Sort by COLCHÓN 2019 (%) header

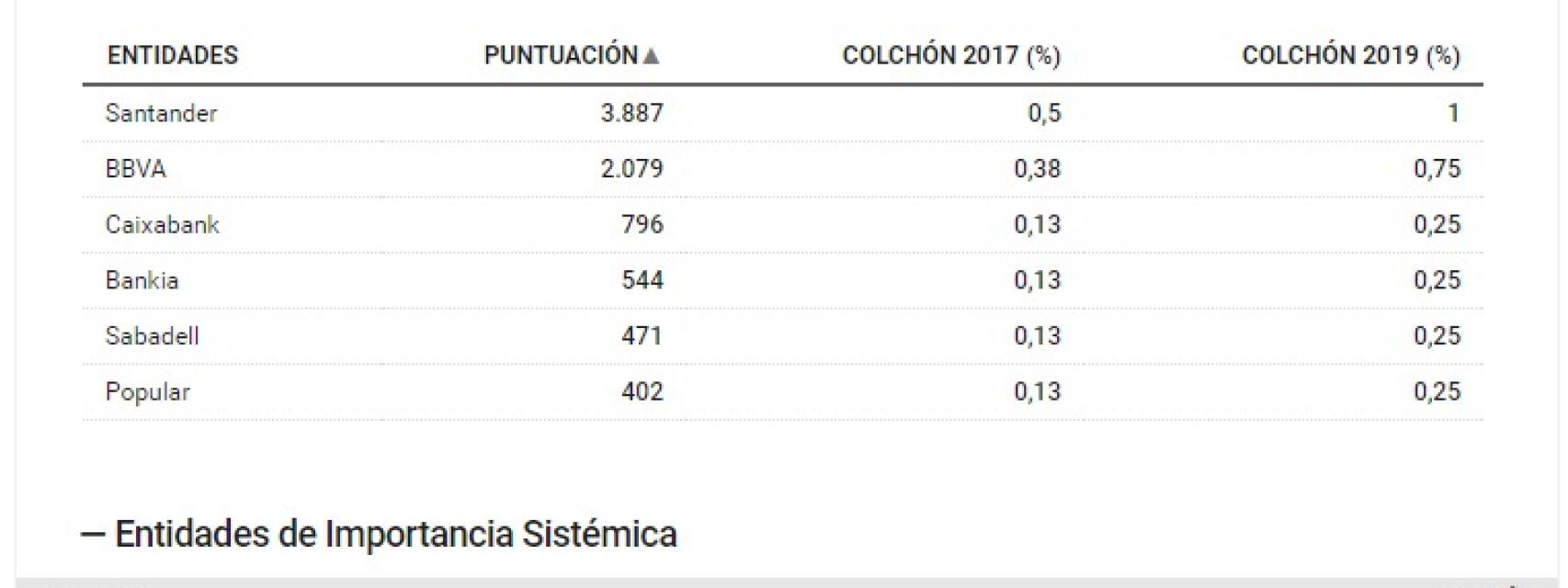click(x=1350, y=55)
